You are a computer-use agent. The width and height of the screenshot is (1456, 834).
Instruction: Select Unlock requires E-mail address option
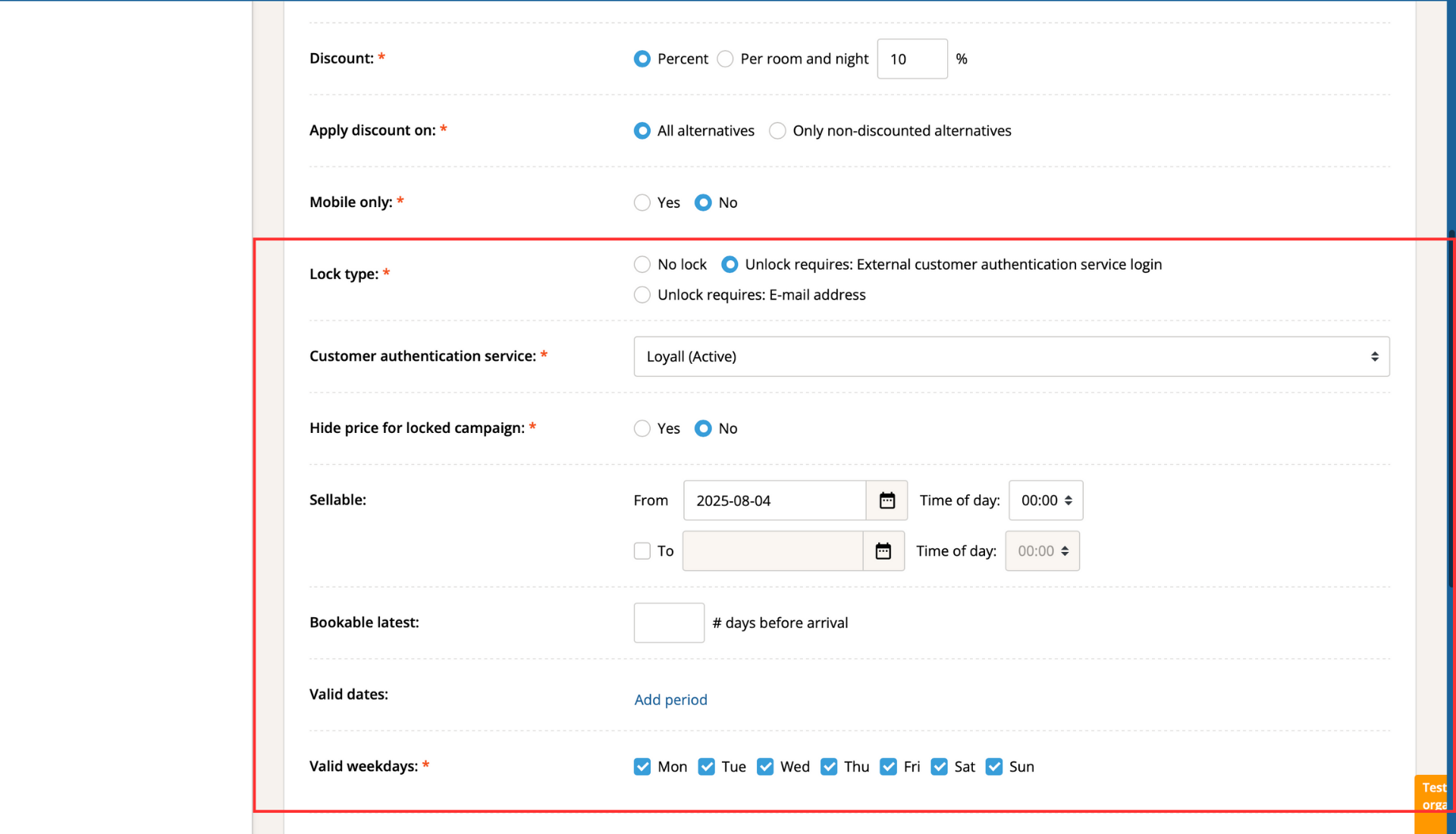(x=642, y=295)
